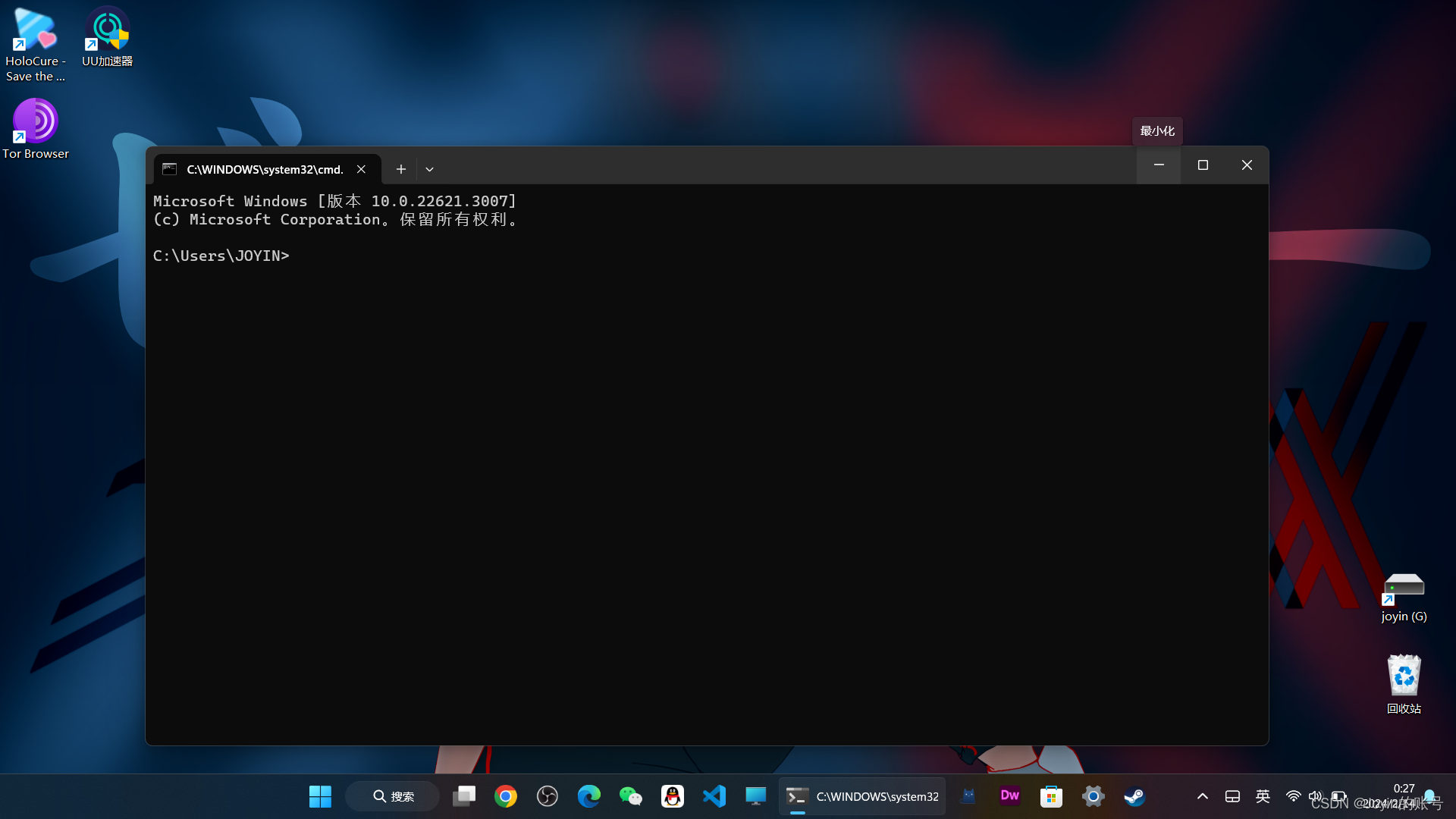This screenshot has height=819, width=1456.
Task: Launch Google Chrome from taskbar
Action: pos(506,796)
